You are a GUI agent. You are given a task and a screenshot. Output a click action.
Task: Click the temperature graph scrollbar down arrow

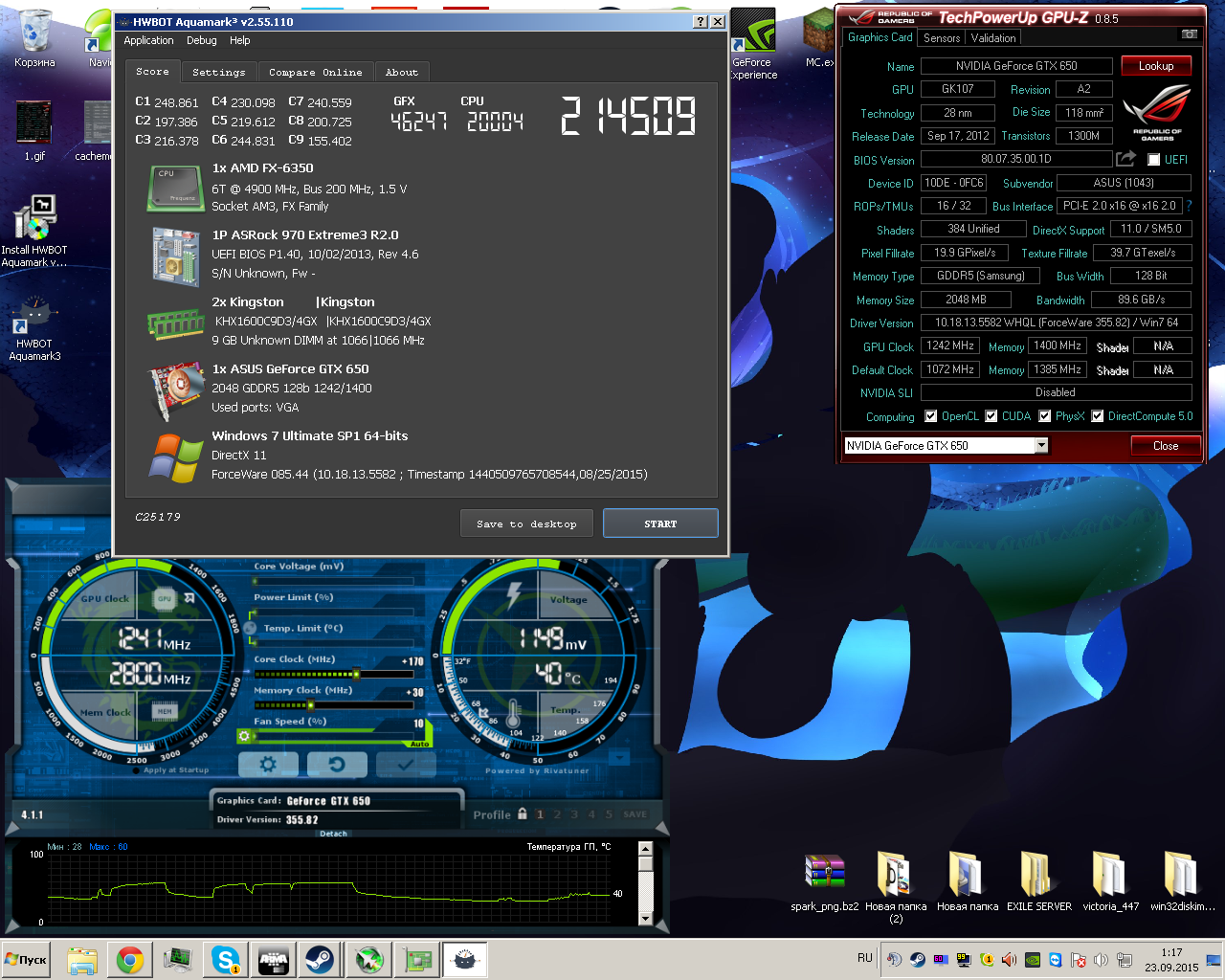(x=645, y=919)
